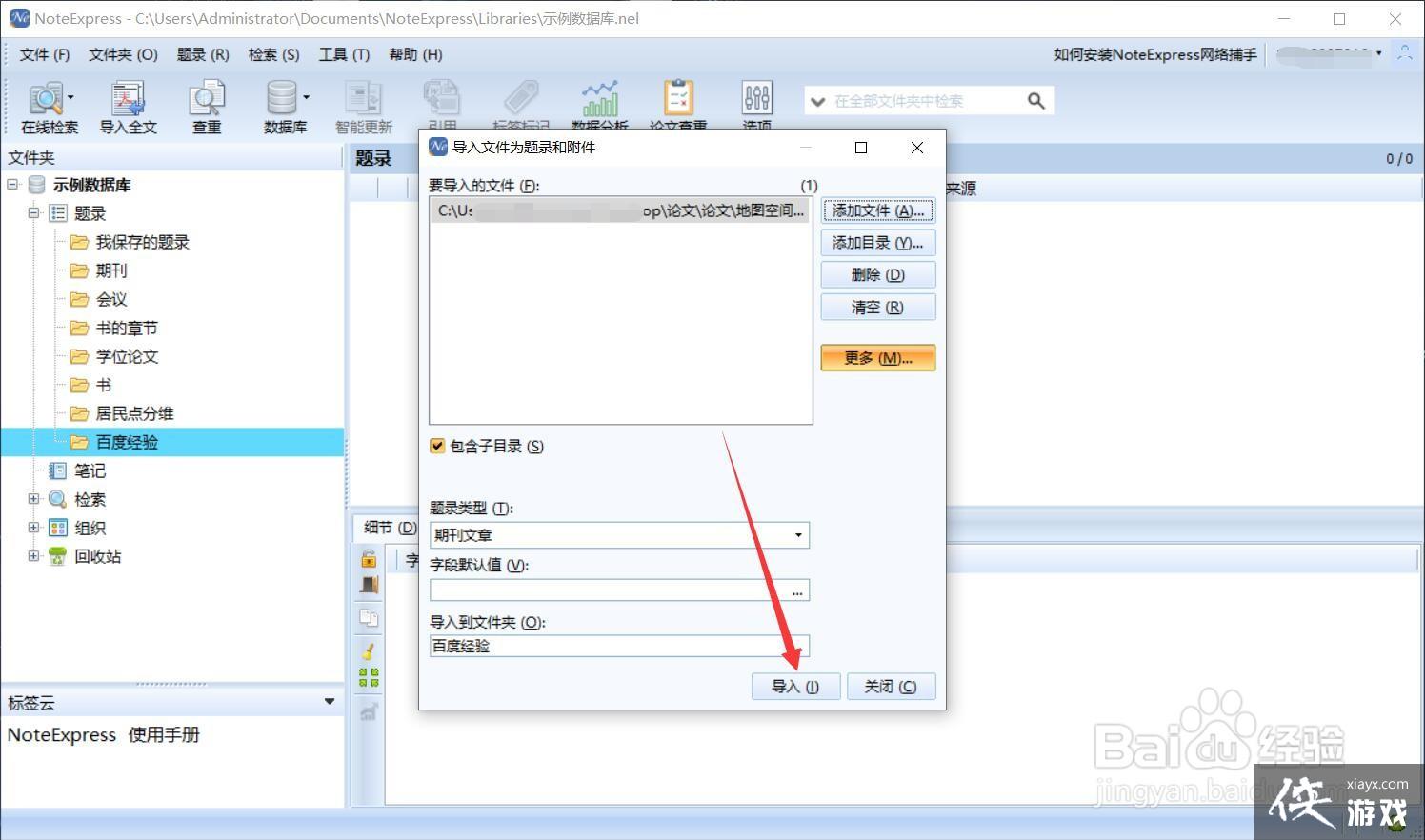1425x840 pixels.
Task: Open the 期刊 folder
Action: click(110, 270)
